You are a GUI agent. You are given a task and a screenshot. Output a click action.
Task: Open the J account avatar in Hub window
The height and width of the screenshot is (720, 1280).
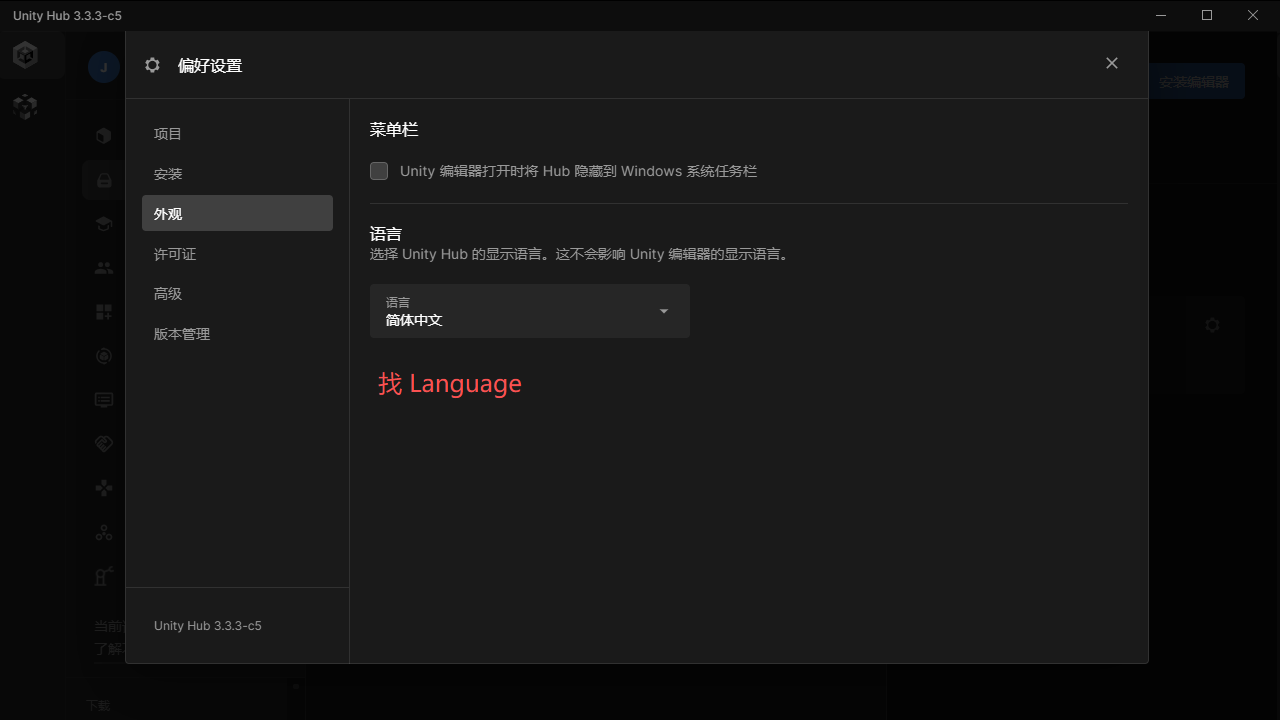click(x=104, y=67)
